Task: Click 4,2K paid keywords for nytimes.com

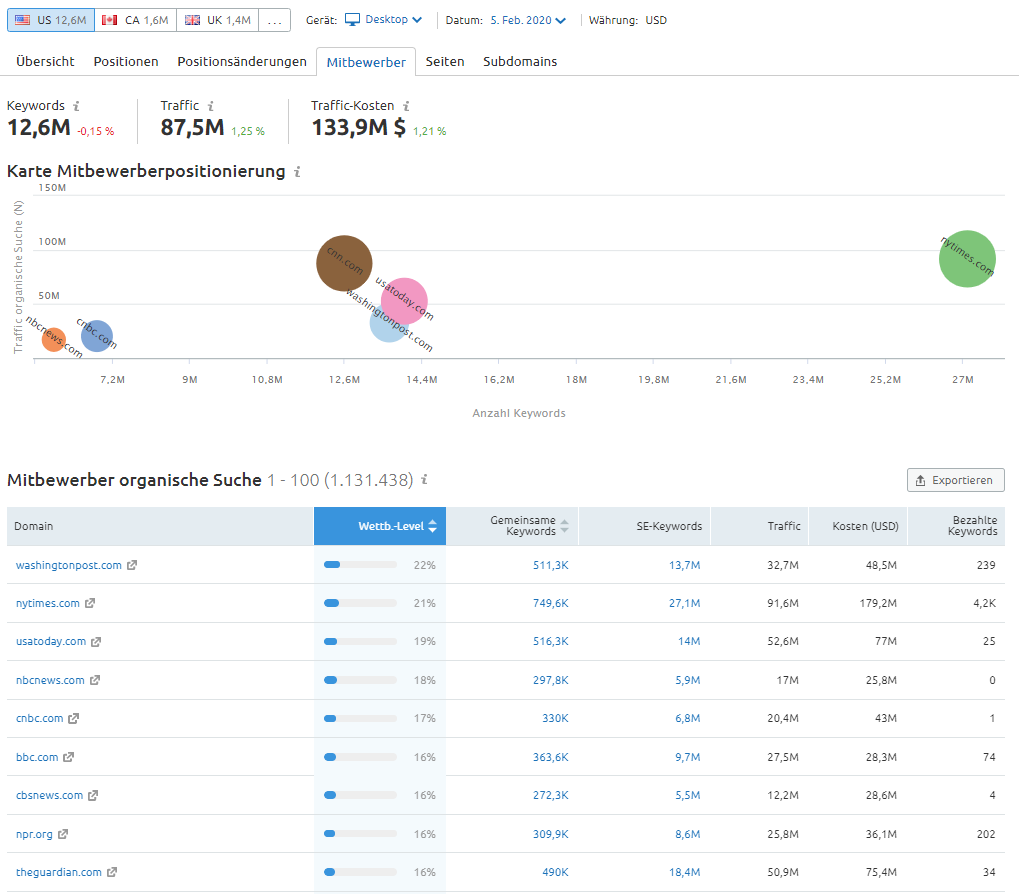Action: tap(984, 603)
